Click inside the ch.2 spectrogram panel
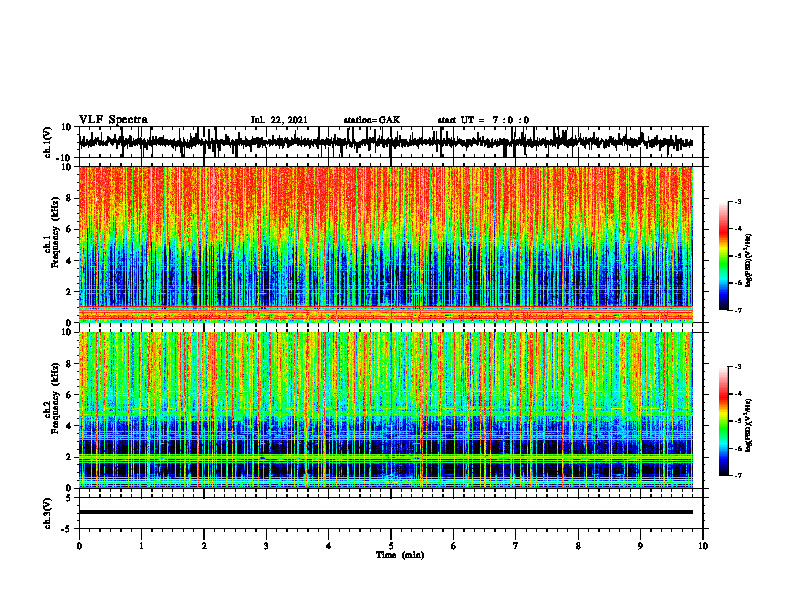Screen dimensions: 792x612 [x=385, y=410]
